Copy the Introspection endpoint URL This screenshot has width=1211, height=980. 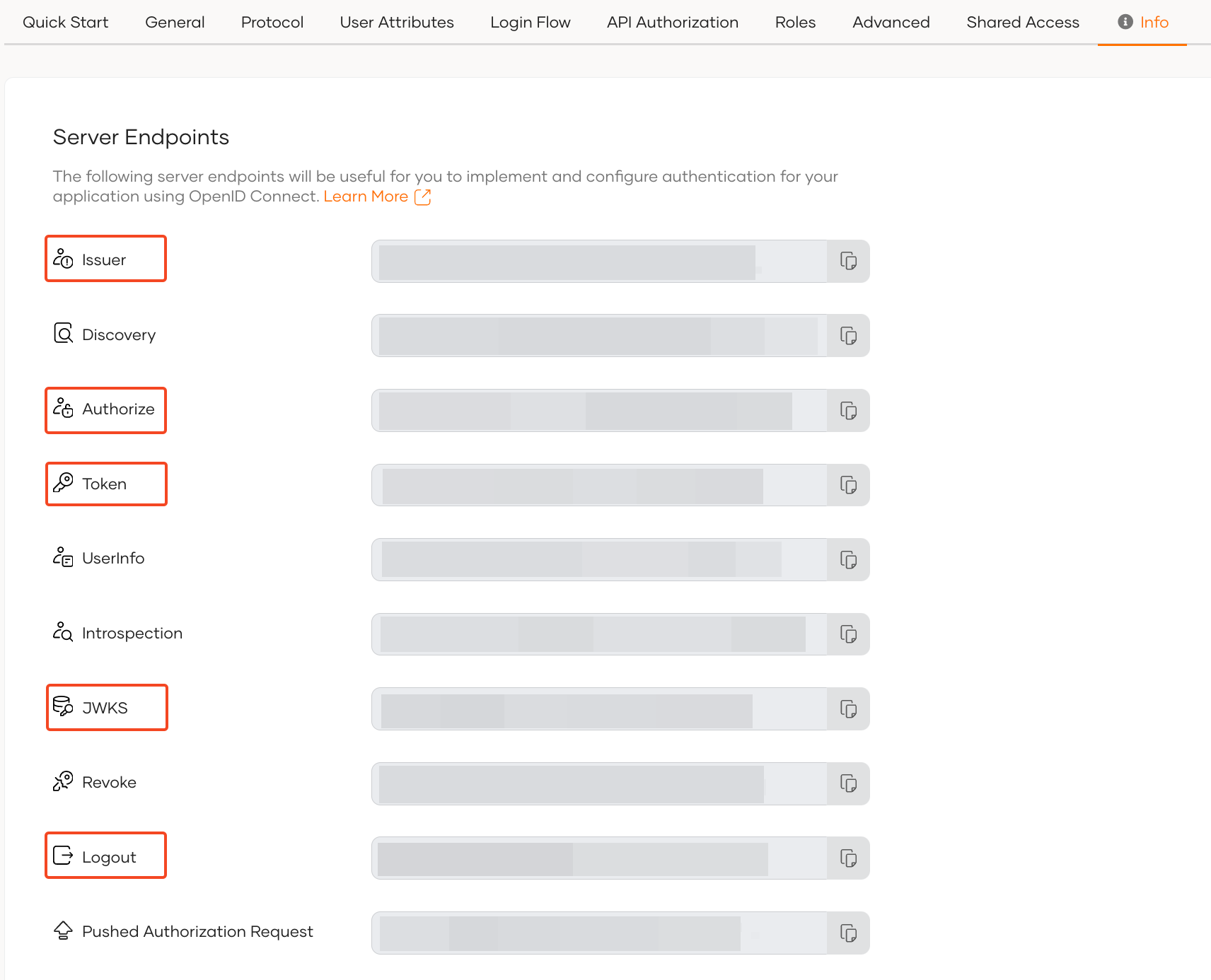click(848, 634)
